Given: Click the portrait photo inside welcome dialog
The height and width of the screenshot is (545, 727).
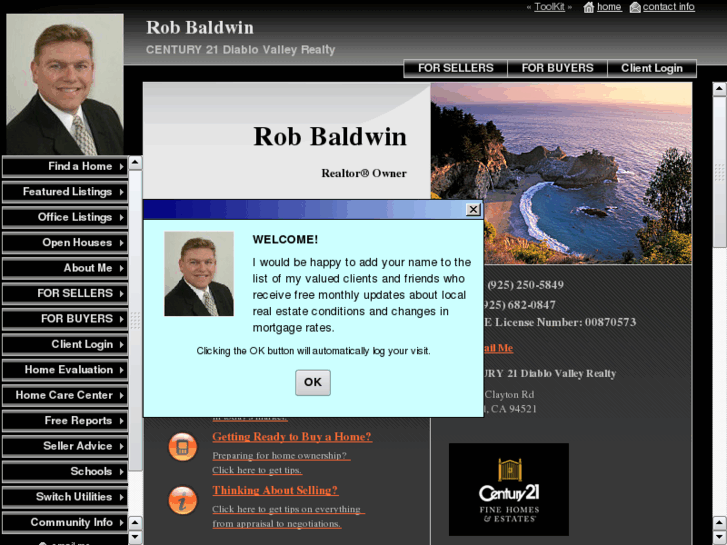Looking at the screenshot, I should pos(199,274).
